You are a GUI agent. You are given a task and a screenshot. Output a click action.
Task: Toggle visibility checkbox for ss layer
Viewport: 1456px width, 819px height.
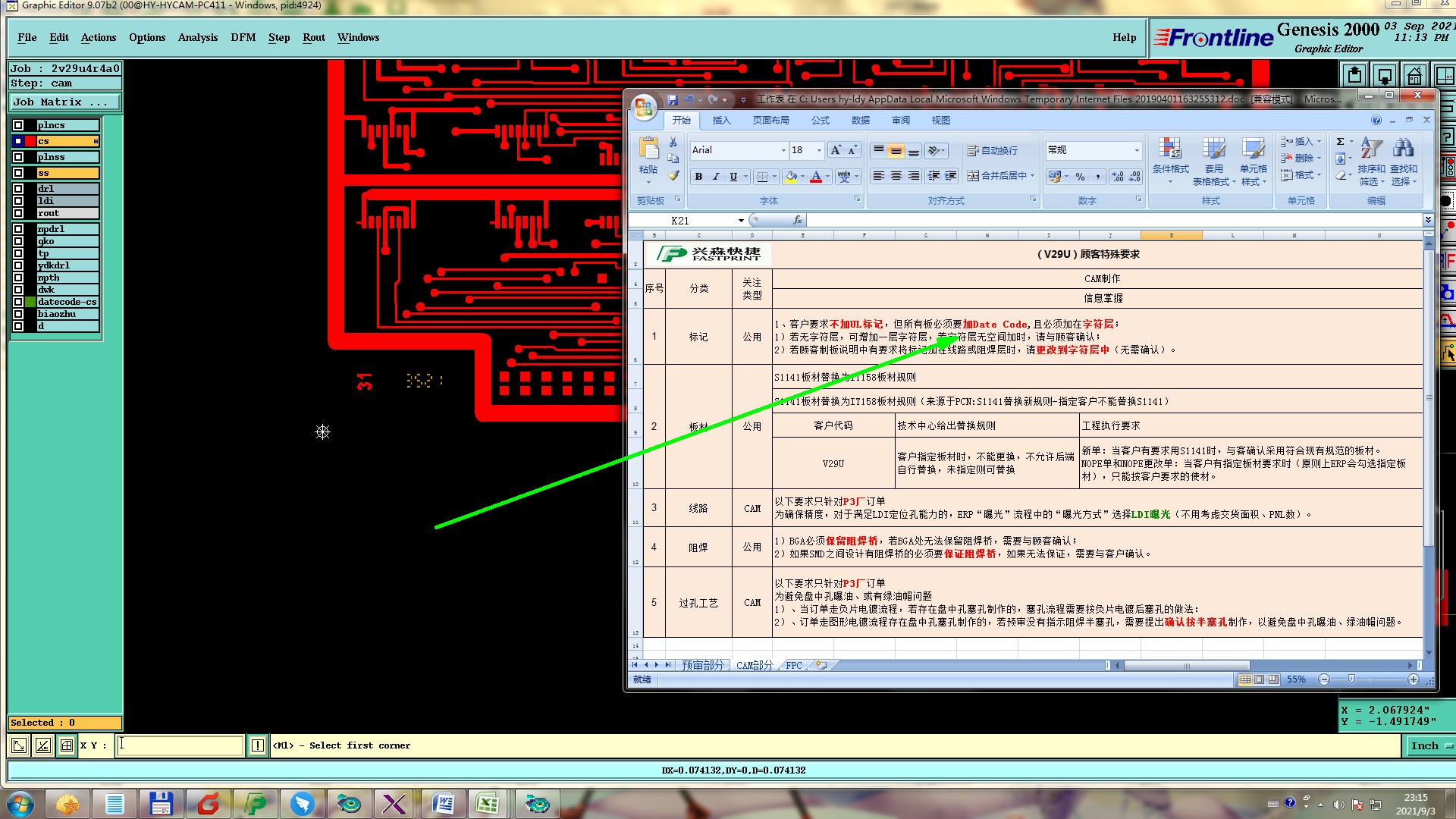click(18, 173)
